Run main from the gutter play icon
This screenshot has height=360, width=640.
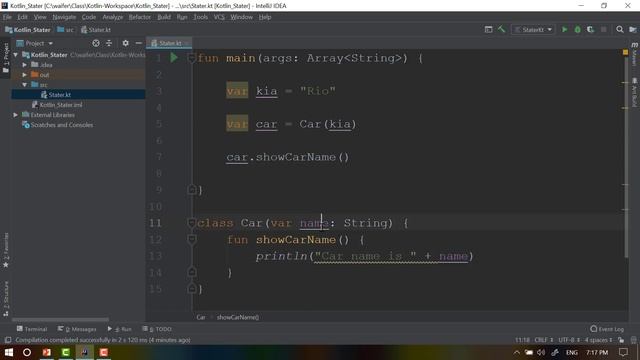(x=174, y=58)
